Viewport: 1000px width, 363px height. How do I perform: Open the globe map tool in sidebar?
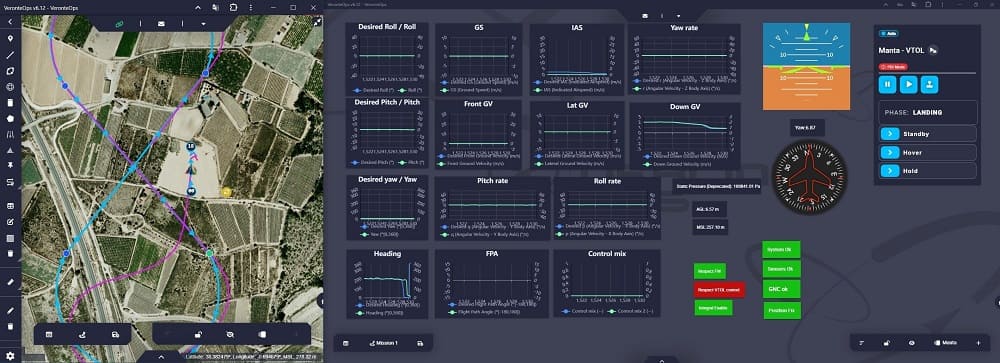[10, 87]
